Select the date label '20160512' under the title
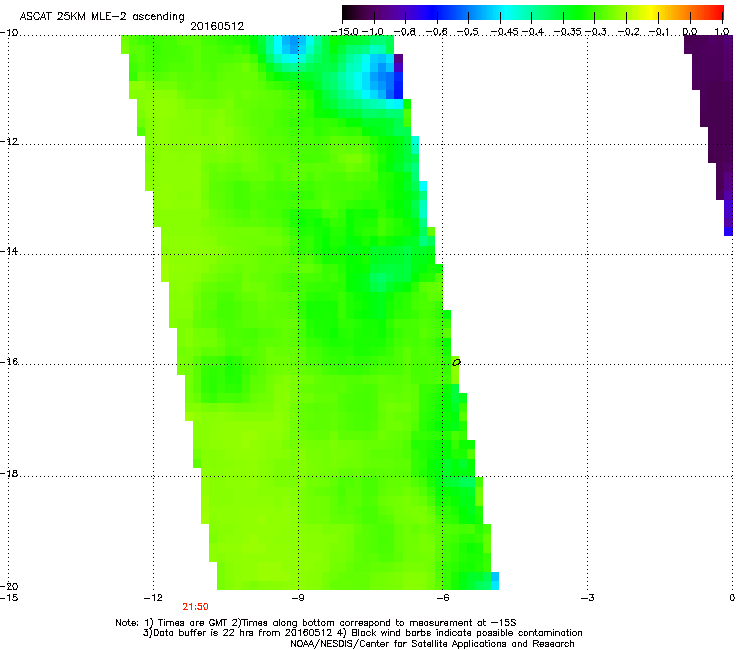The image size is (740, 650). click(x=217, y=26)
